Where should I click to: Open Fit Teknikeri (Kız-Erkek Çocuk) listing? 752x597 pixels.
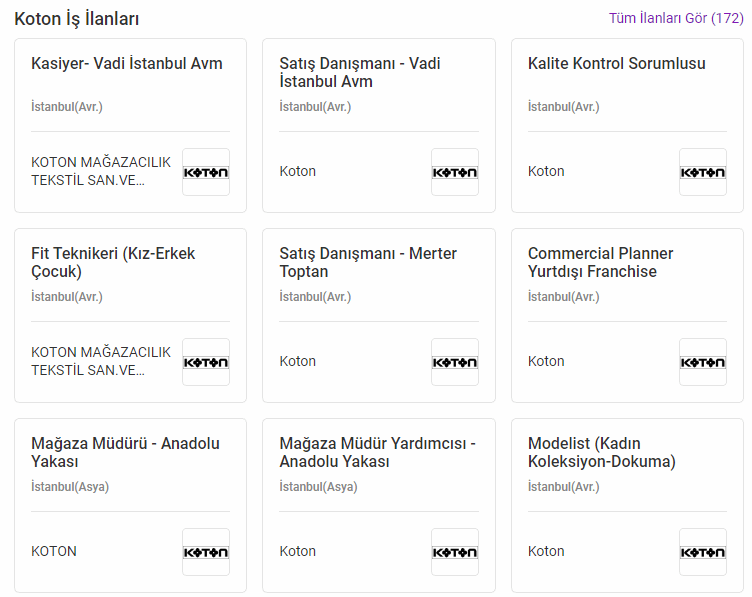113,262
